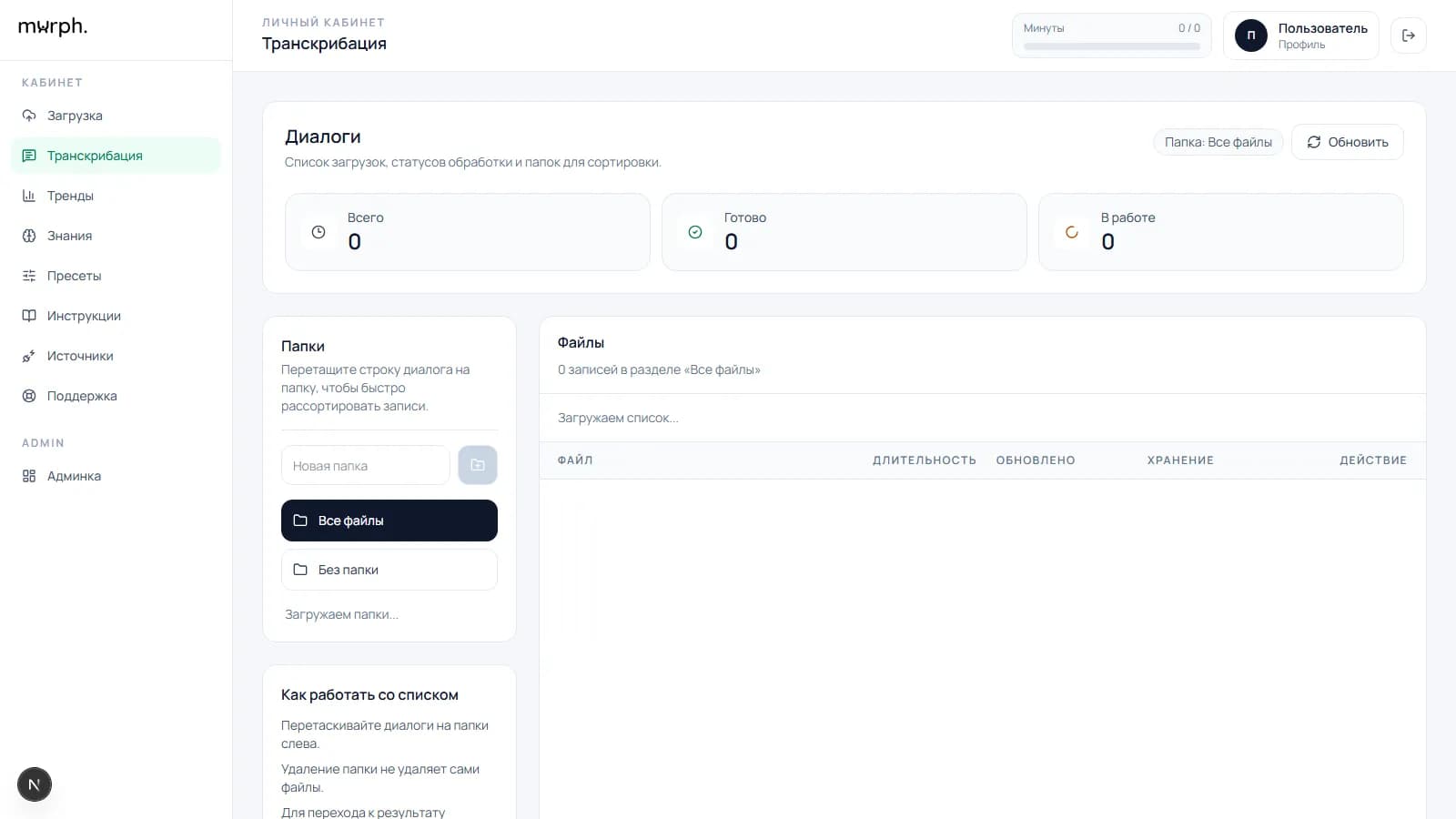Screen dimensions: 1456x819
Task: Click the user avatar circle
Action: [1250, 35]
